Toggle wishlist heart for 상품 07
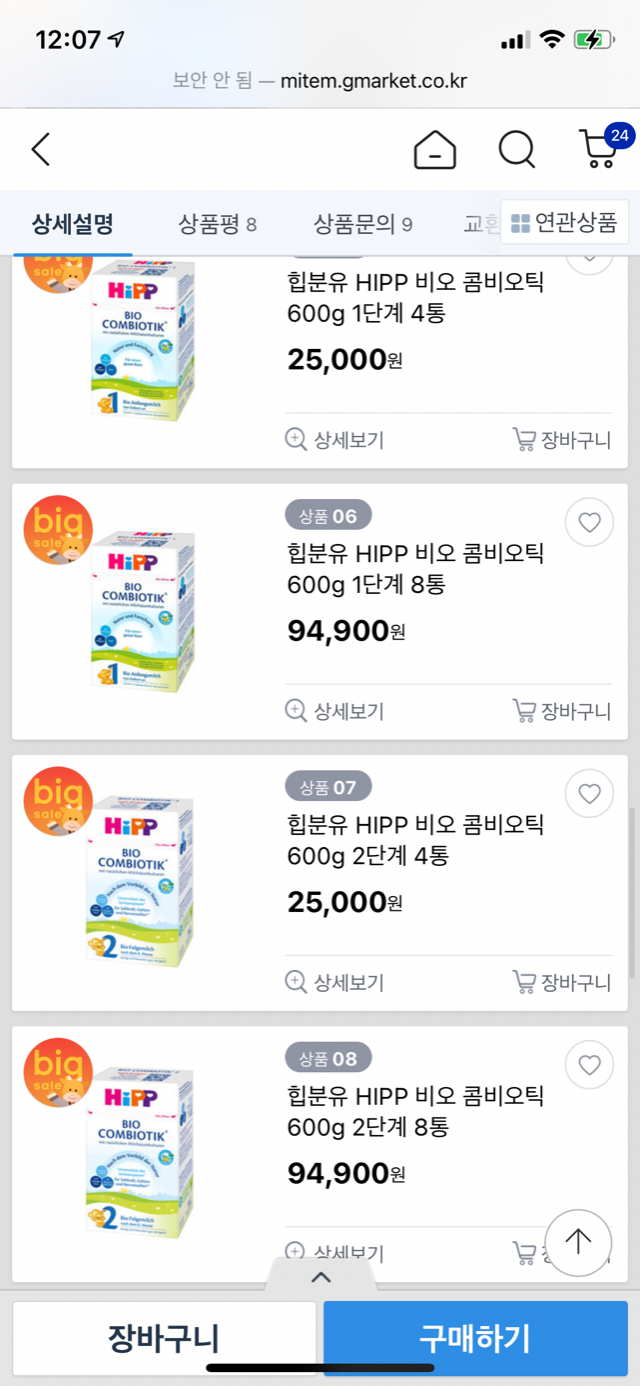The width and height of the screenshot is (640, 1386). (589, 793)
